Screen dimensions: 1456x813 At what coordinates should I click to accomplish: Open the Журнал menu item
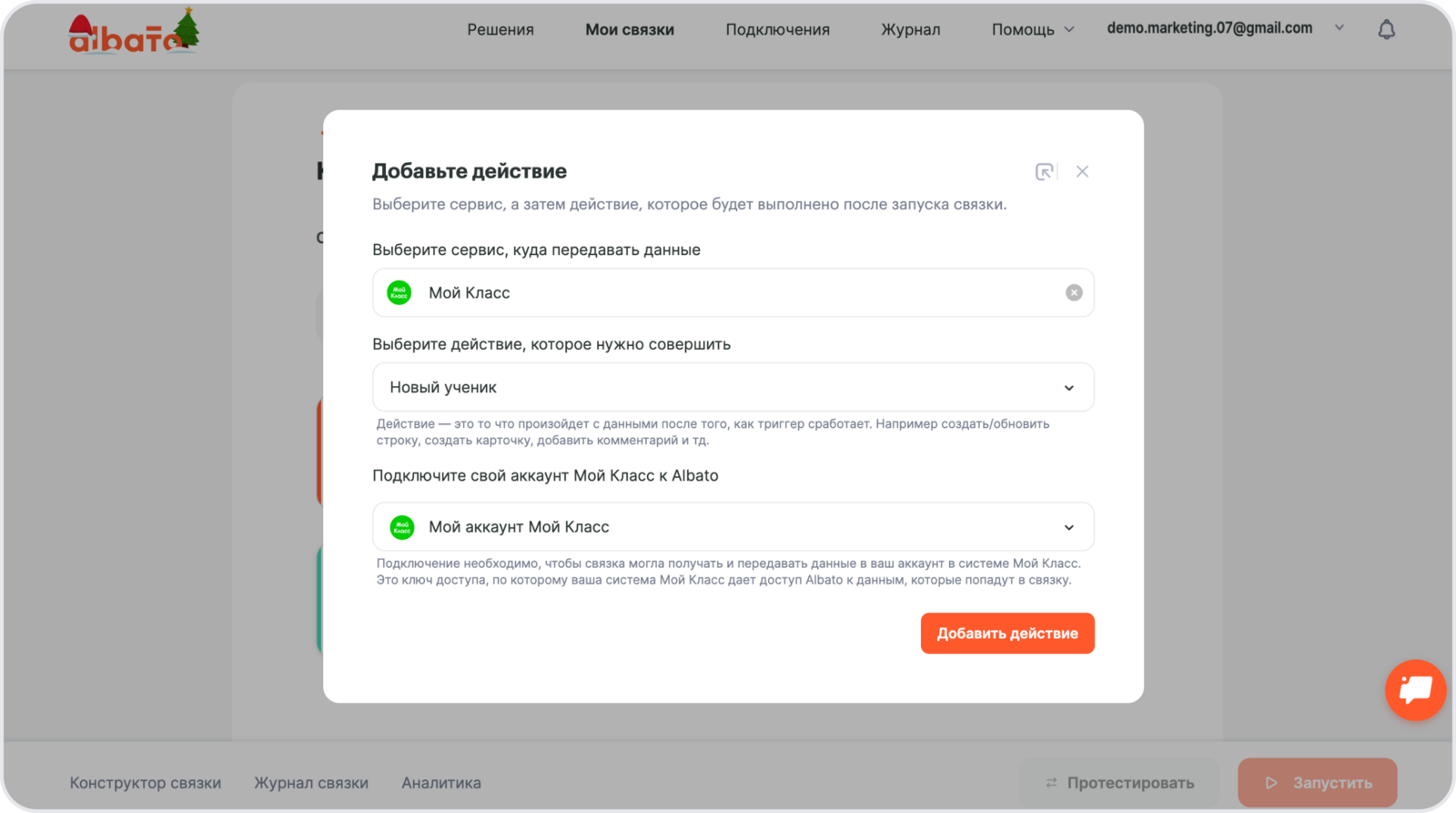(x=910, y=29)
